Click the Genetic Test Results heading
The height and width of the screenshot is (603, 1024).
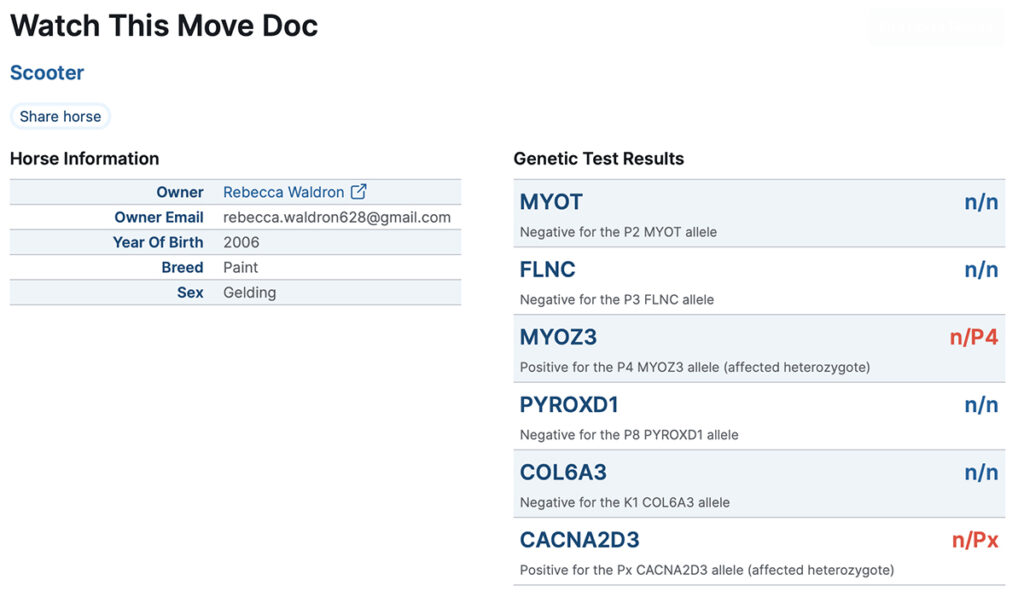[x=598, y=158]
